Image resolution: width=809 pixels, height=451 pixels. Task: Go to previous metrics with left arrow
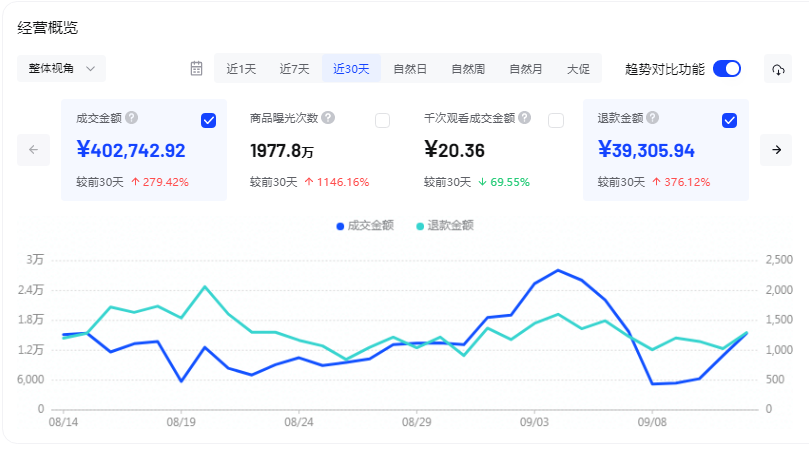[x=34, y=150]
